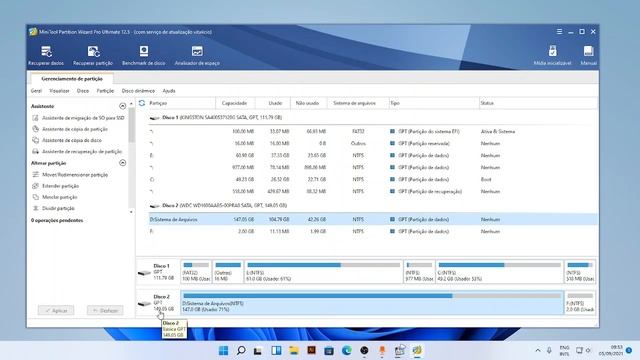This screenshot has height=360, width=640.
Task: Click the Desfazer button
Action: (105, 311)
